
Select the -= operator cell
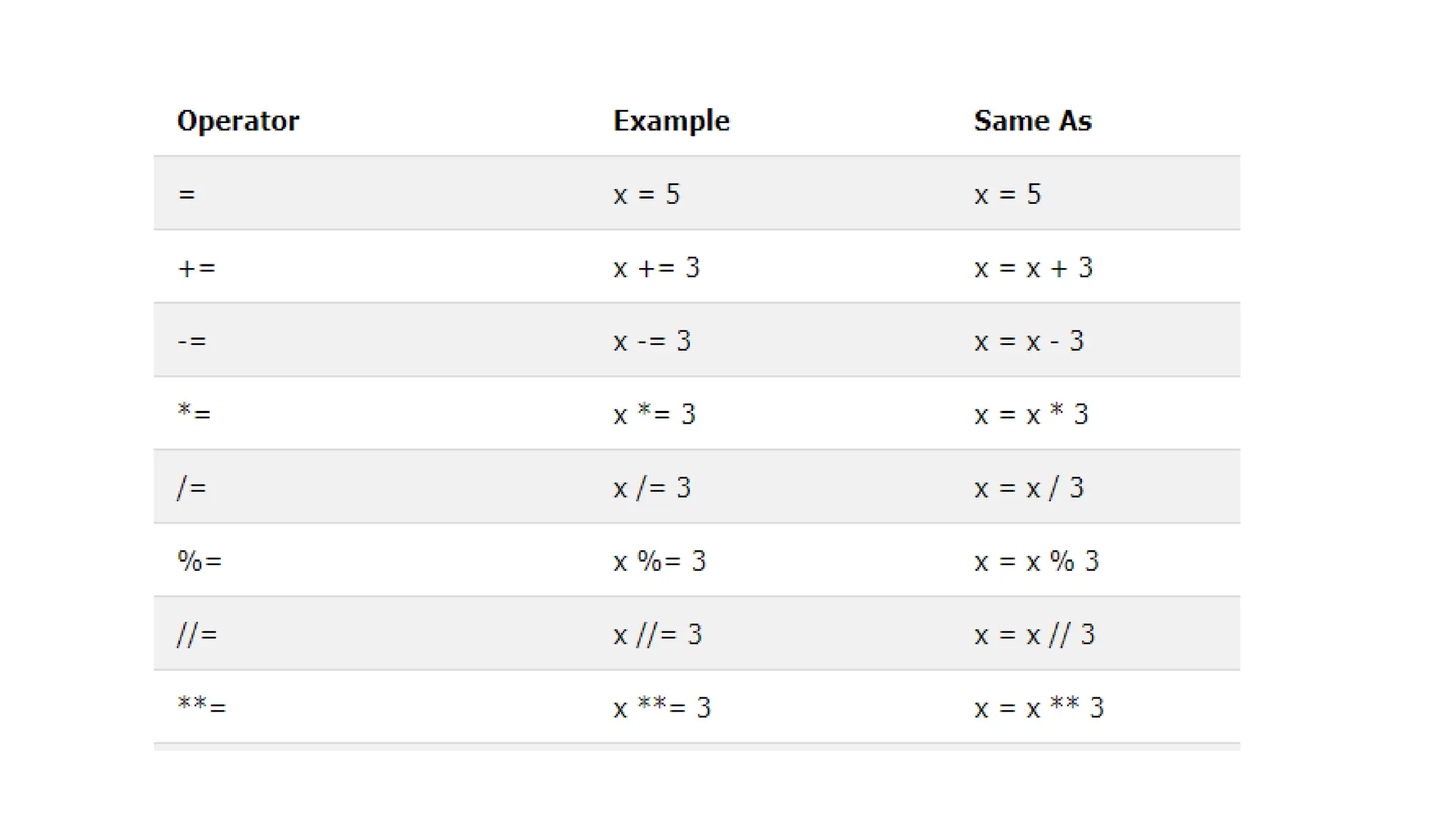click(192, 341)
